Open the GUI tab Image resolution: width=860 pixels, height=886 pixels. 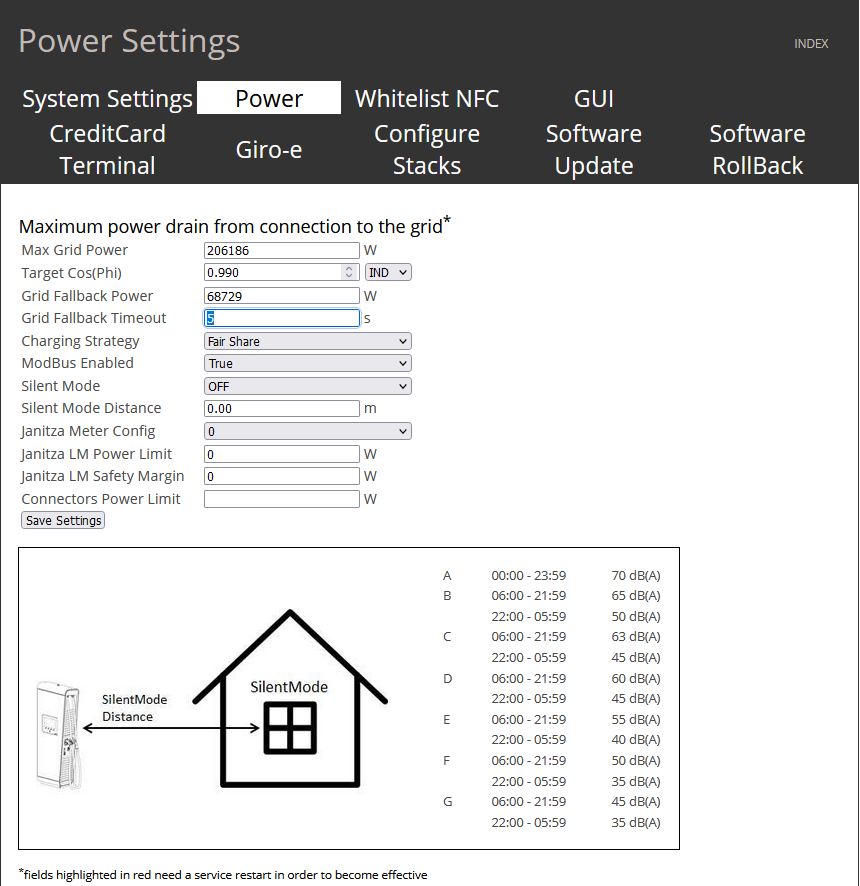(x=593, y=99)
